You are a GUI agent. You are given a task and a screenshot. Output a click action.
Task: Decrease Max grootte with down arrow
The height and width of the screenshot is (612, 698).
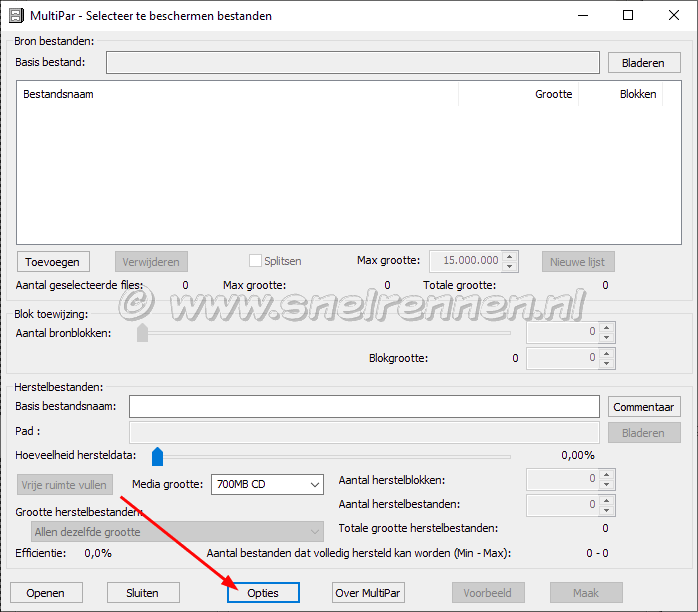click(x=510, y=266)
